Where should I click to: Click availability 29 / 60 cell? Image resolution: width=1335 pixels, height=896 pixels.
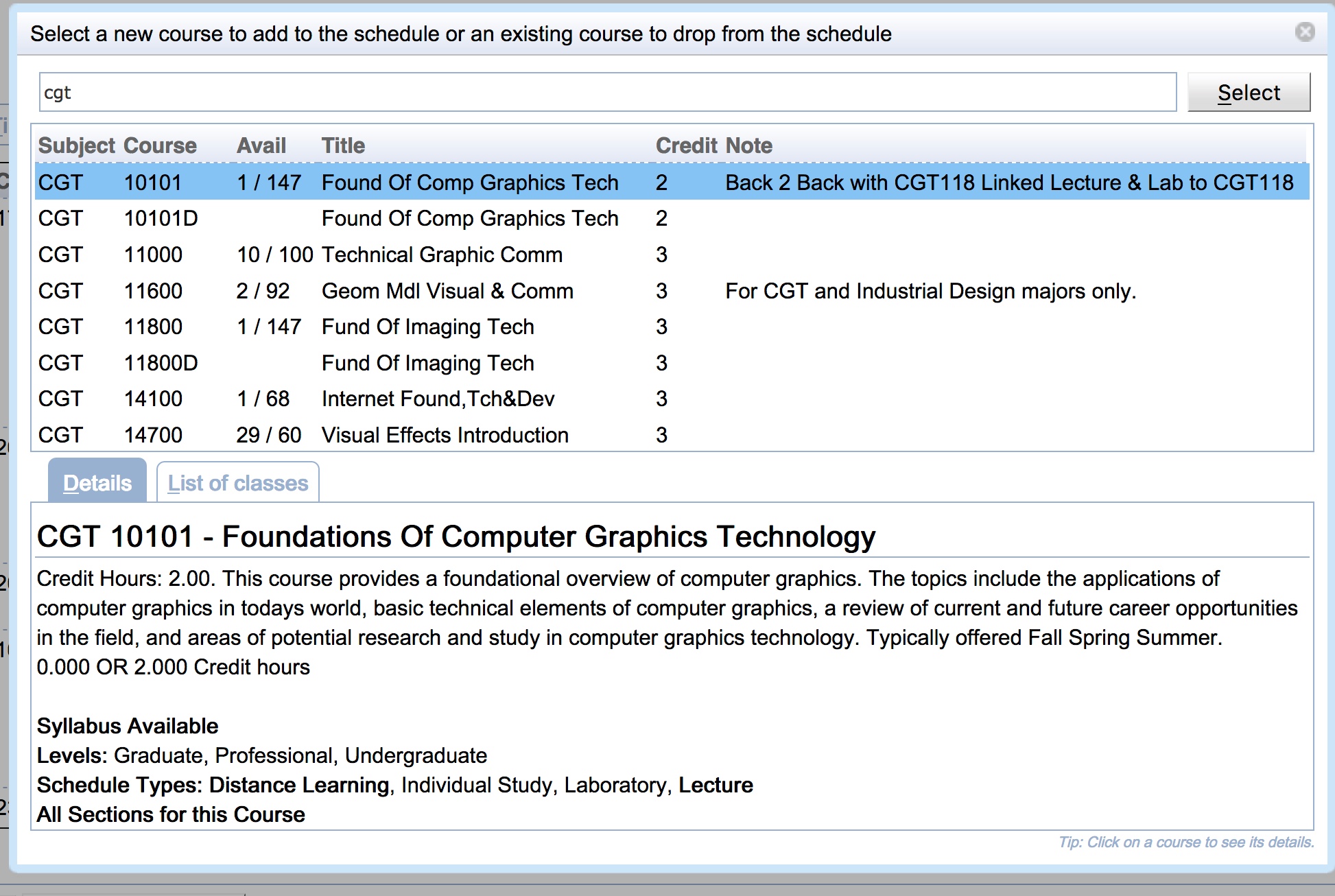pyautogui.click(x=268, y=435)
